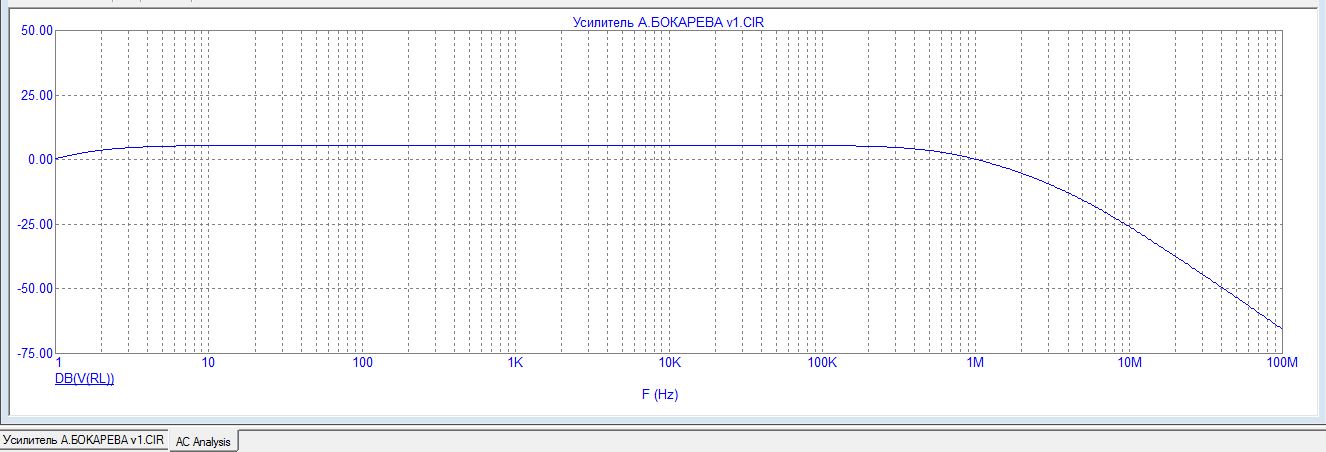
Task: Click the 100K frequency axis label
Action: pos(822,362)
